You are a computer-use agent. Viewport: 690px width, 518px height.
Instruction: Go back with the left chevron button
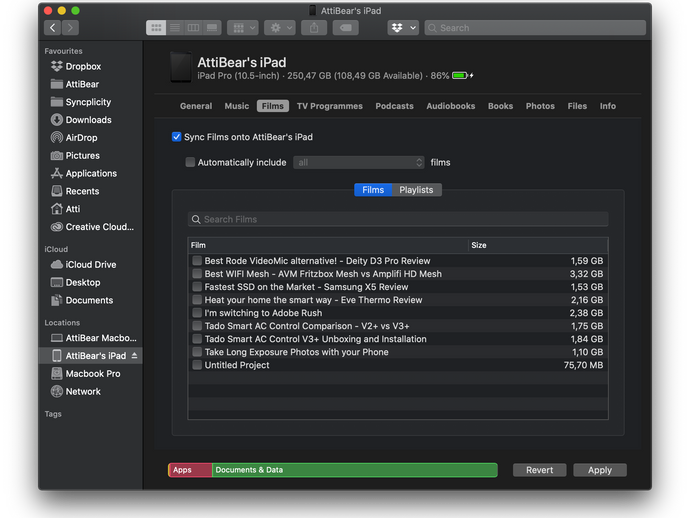[53, 28]
